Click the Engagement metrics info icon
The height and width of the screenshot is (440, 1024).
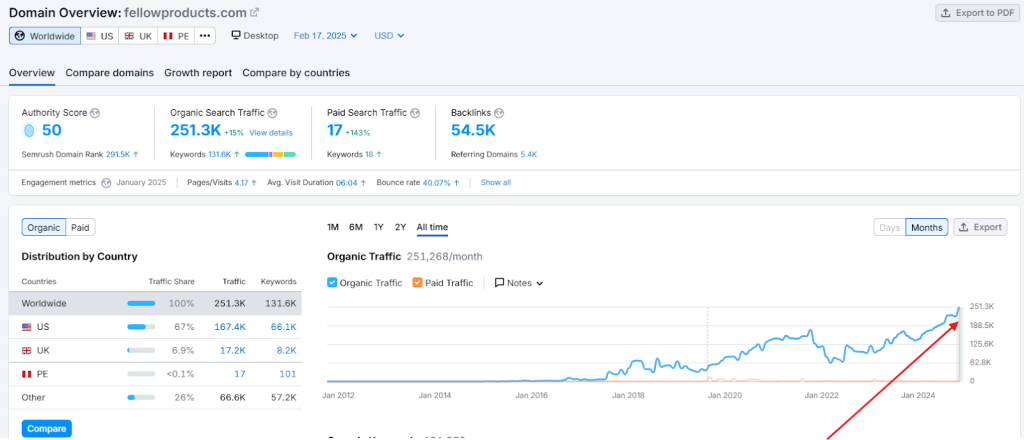coord(106,183)
